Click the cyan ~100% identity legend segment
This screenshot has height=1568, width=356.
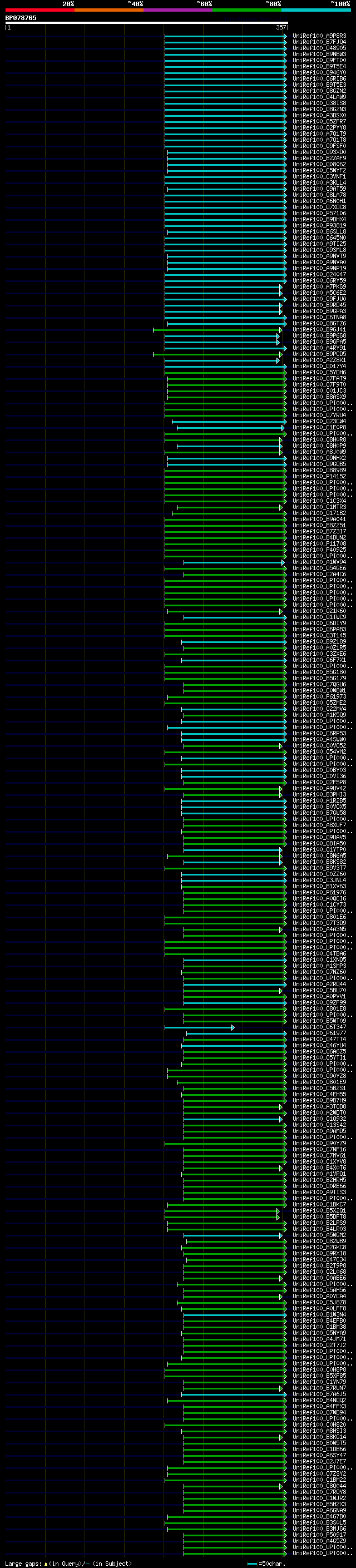pyautogui.click(x=316, y=10)
